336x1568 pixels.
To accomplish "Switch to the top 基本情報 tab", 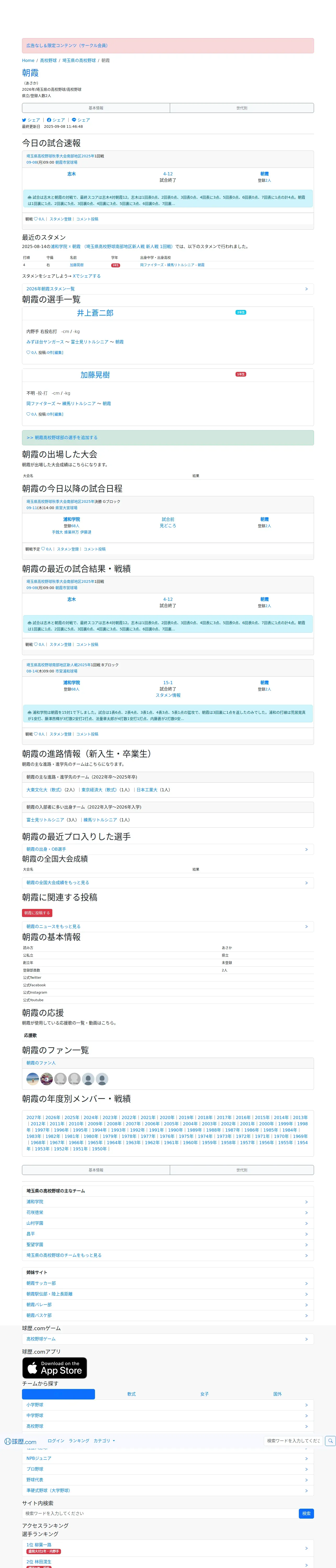I will click(x=96, y=108).
